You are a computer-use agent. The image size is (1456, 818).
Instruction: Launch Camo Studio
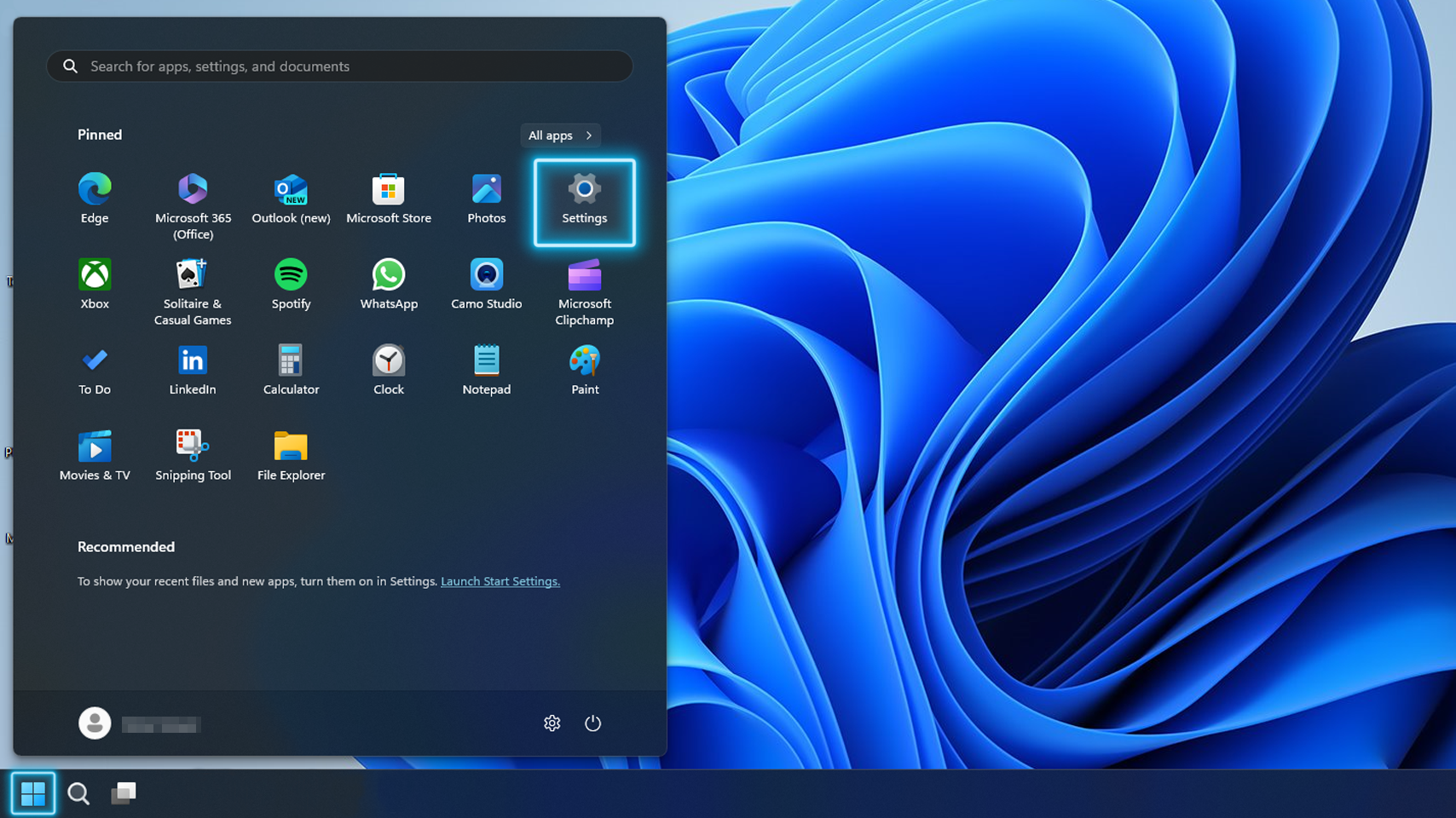tap(487, 285)
